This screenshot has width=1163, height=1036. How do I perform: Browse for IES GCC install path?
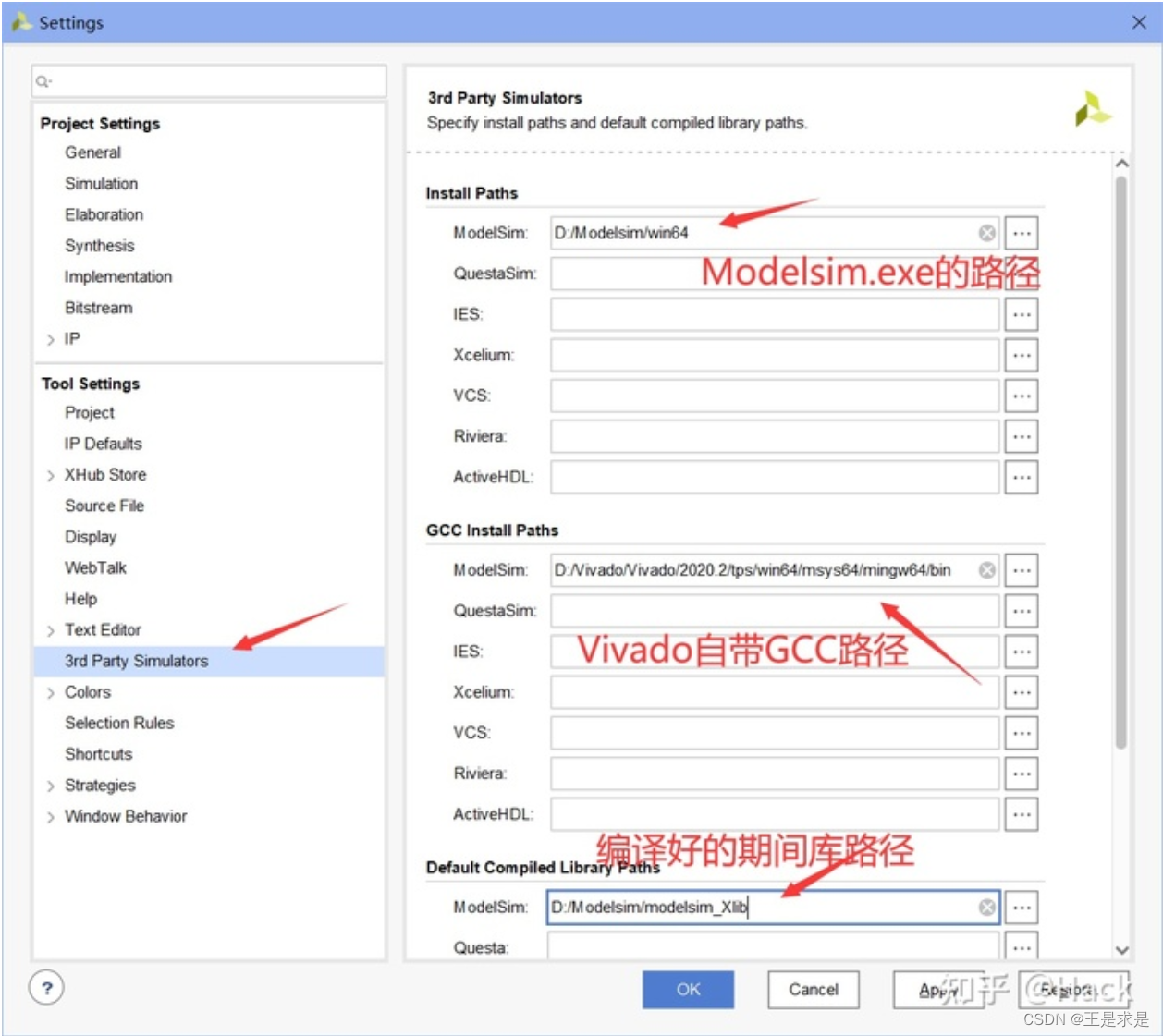(x=1022, y=652)
